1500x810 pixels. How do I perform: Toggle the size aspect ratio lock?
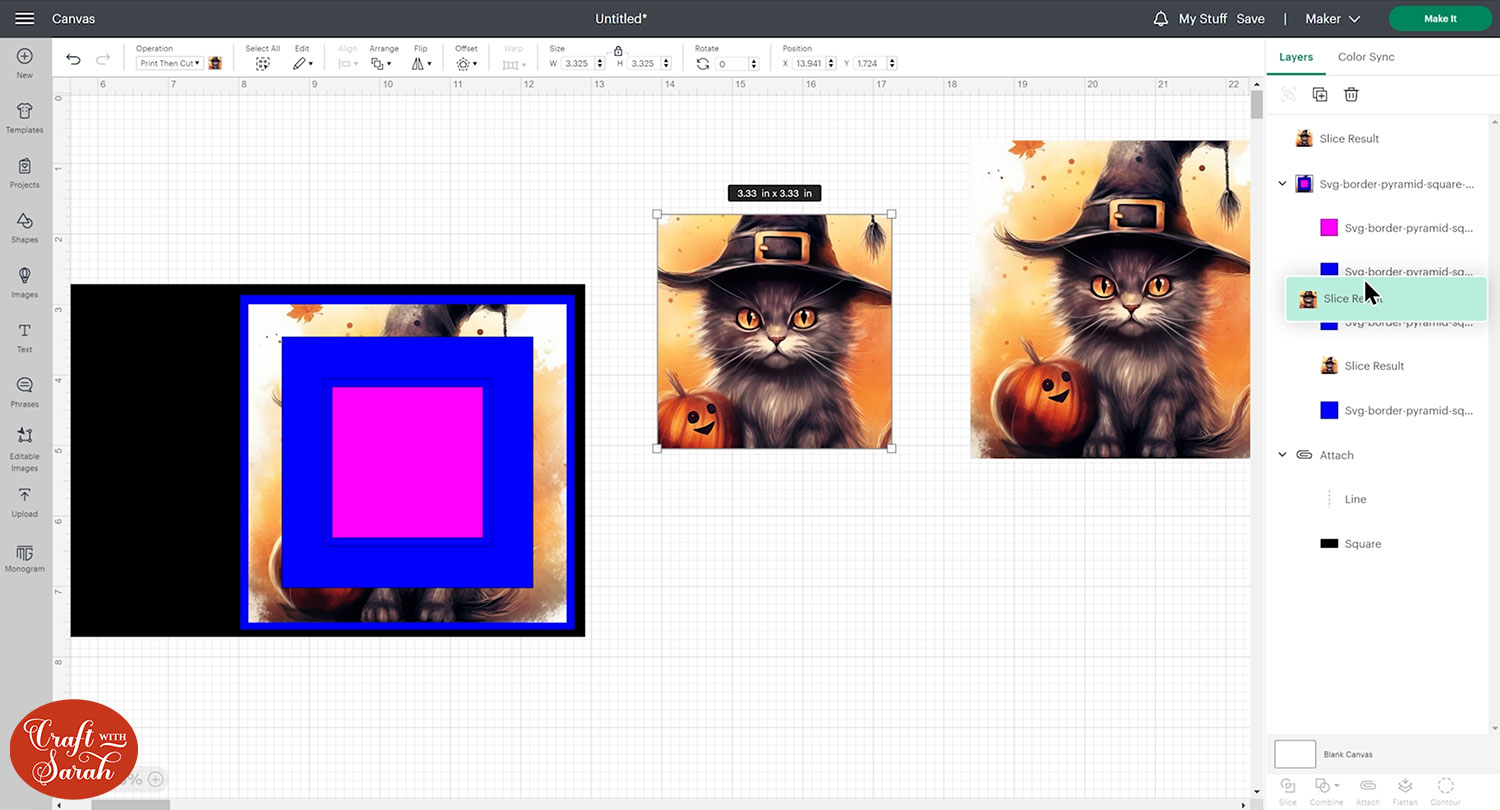618,50
